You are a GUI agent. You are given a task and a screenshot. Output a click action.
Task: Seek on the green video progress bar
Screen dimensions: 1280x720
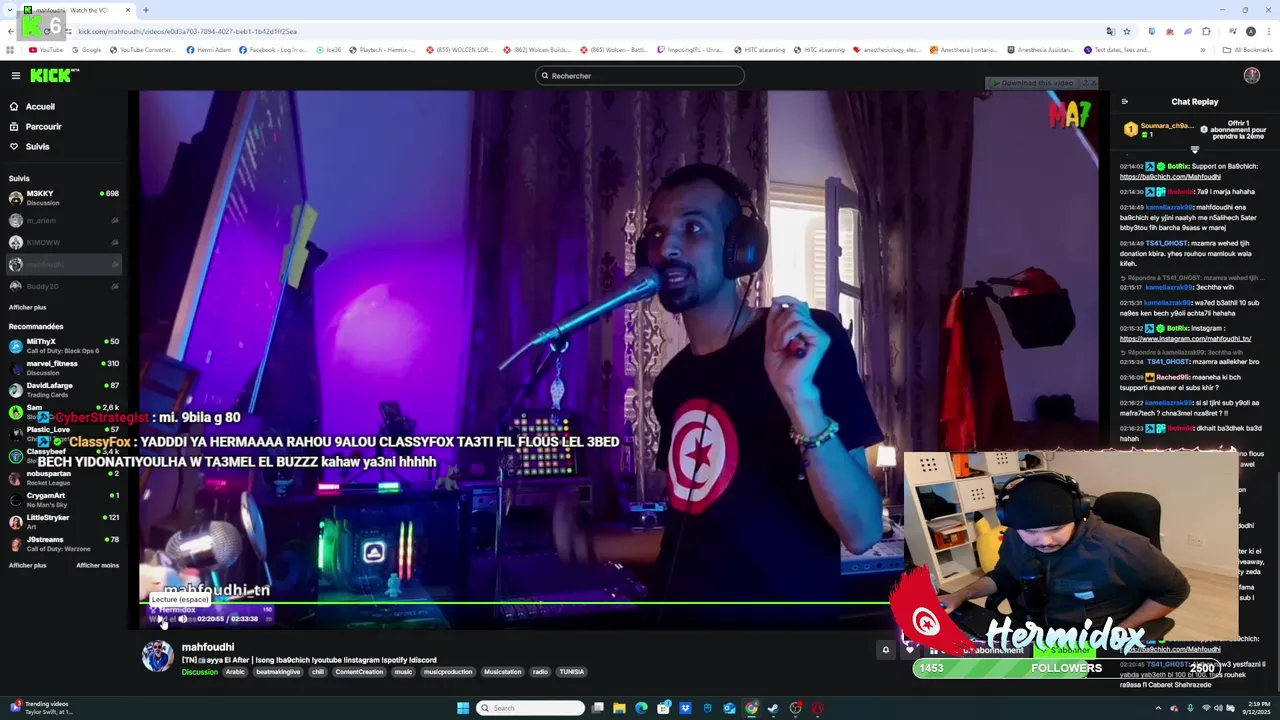point(618,603)
